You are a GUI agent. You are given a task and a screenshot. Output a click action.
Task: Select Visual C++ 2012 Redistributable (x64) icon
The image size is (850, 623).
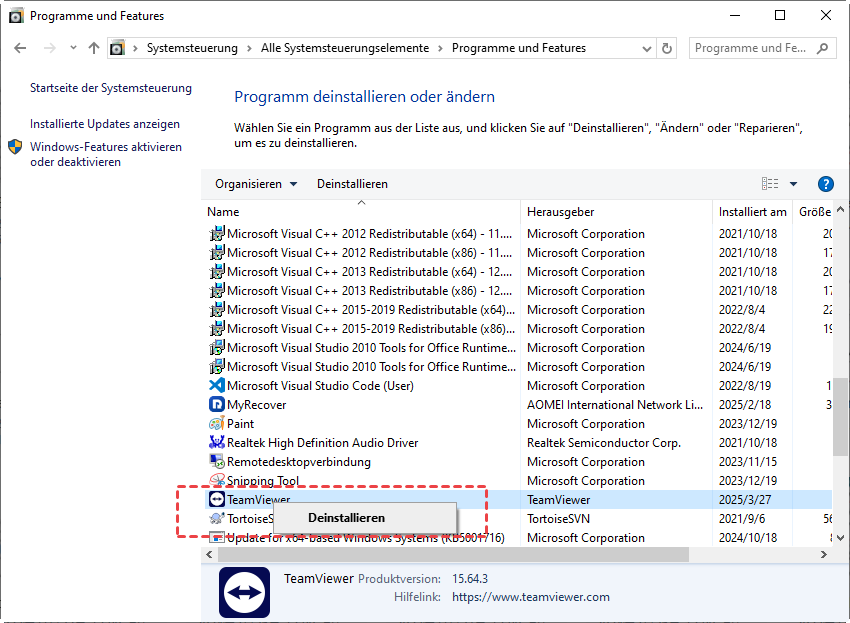(217, 234)
